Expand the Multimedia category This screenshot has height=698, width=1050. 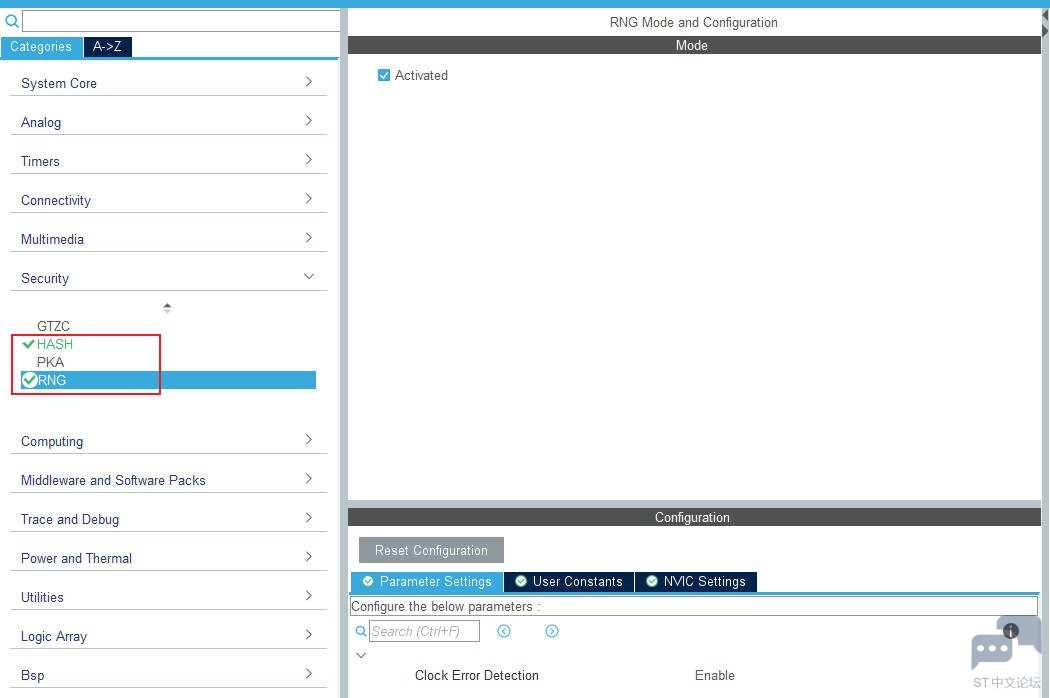167,238
